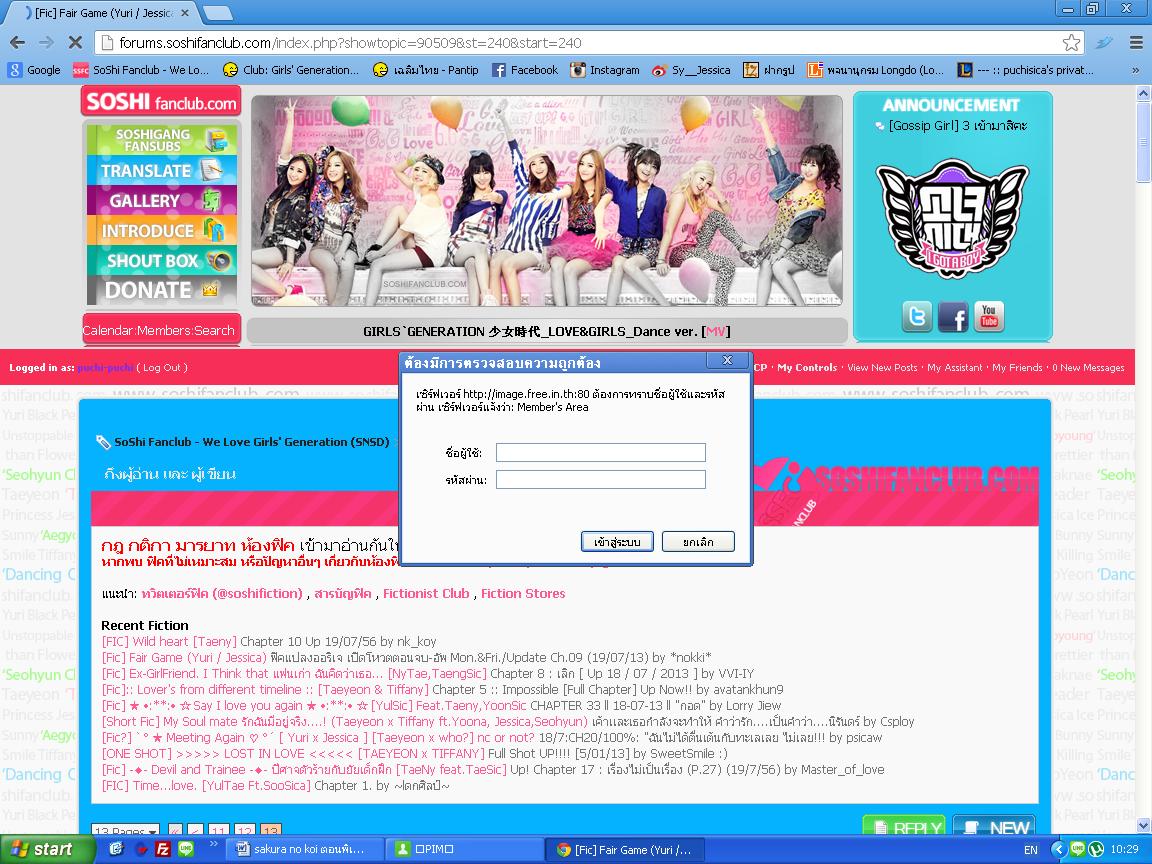Open 0 New Messages link
1152x864 pixels.
click(x=1088, y=367)
